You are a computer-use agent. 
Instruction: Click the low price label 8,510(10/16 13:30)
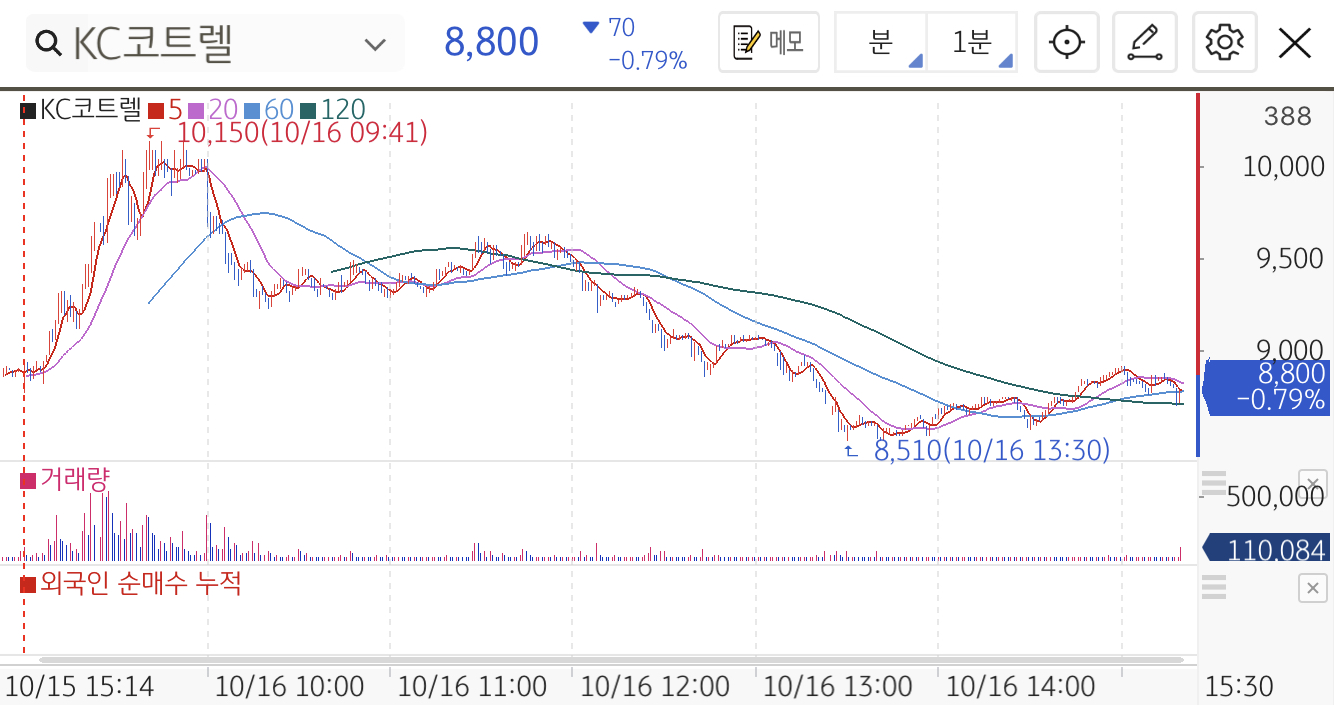tap(992, 450)
